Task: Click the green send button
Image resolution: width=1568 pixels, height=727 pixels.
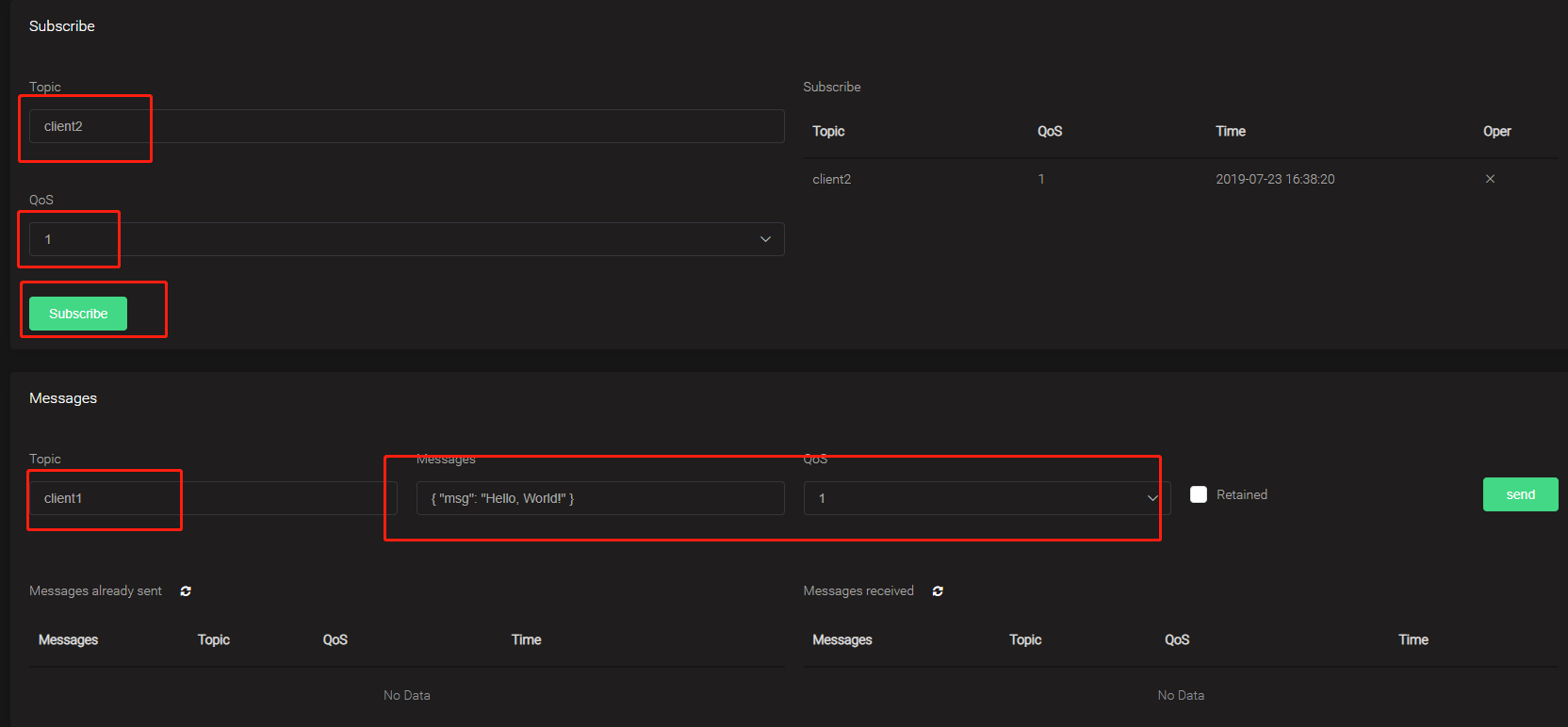Action: [x=1520, y=494]
